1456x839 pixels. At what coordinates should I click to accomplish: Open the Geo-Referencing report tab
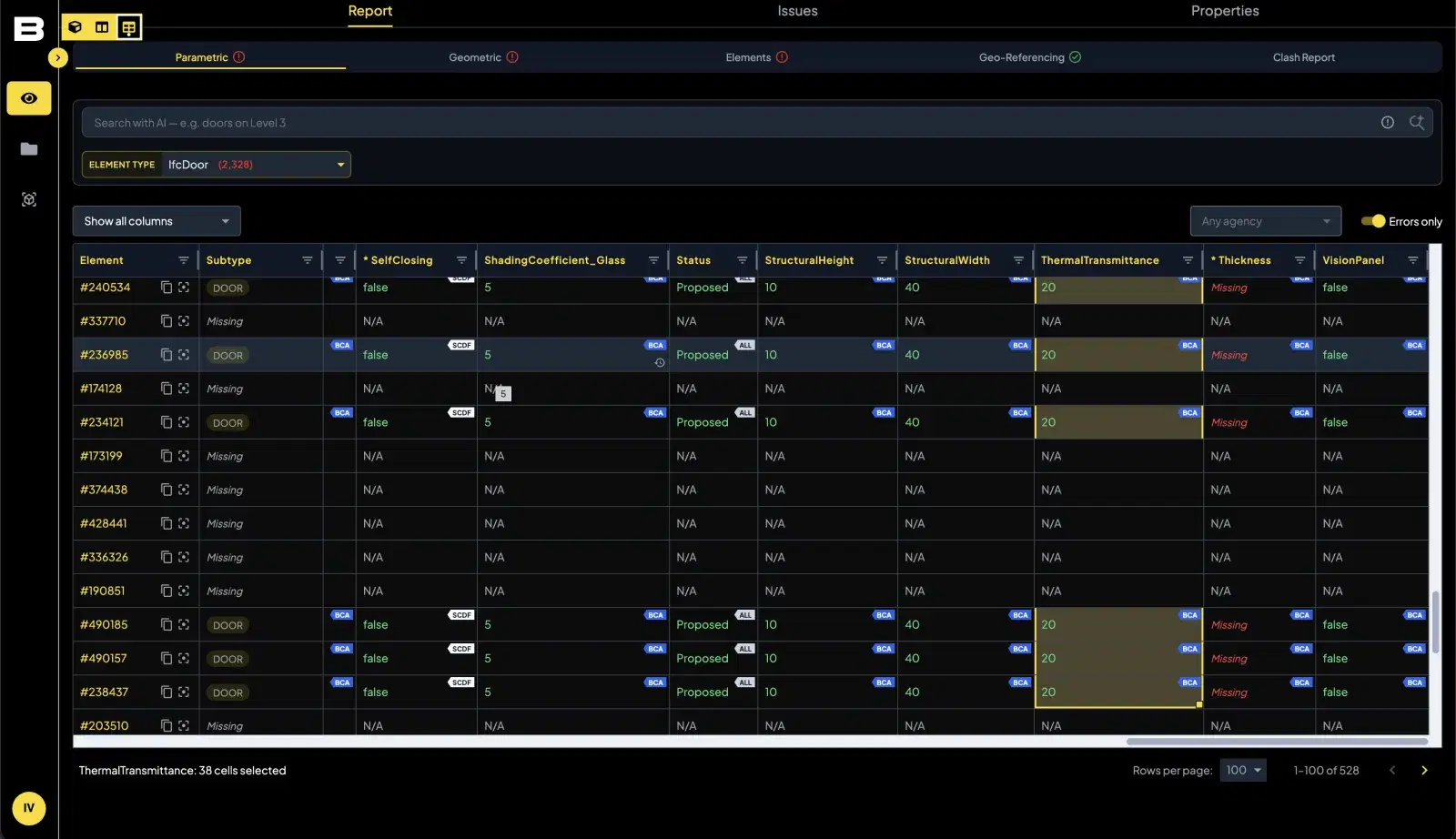pyautogui.click(x=1030, y=57)
